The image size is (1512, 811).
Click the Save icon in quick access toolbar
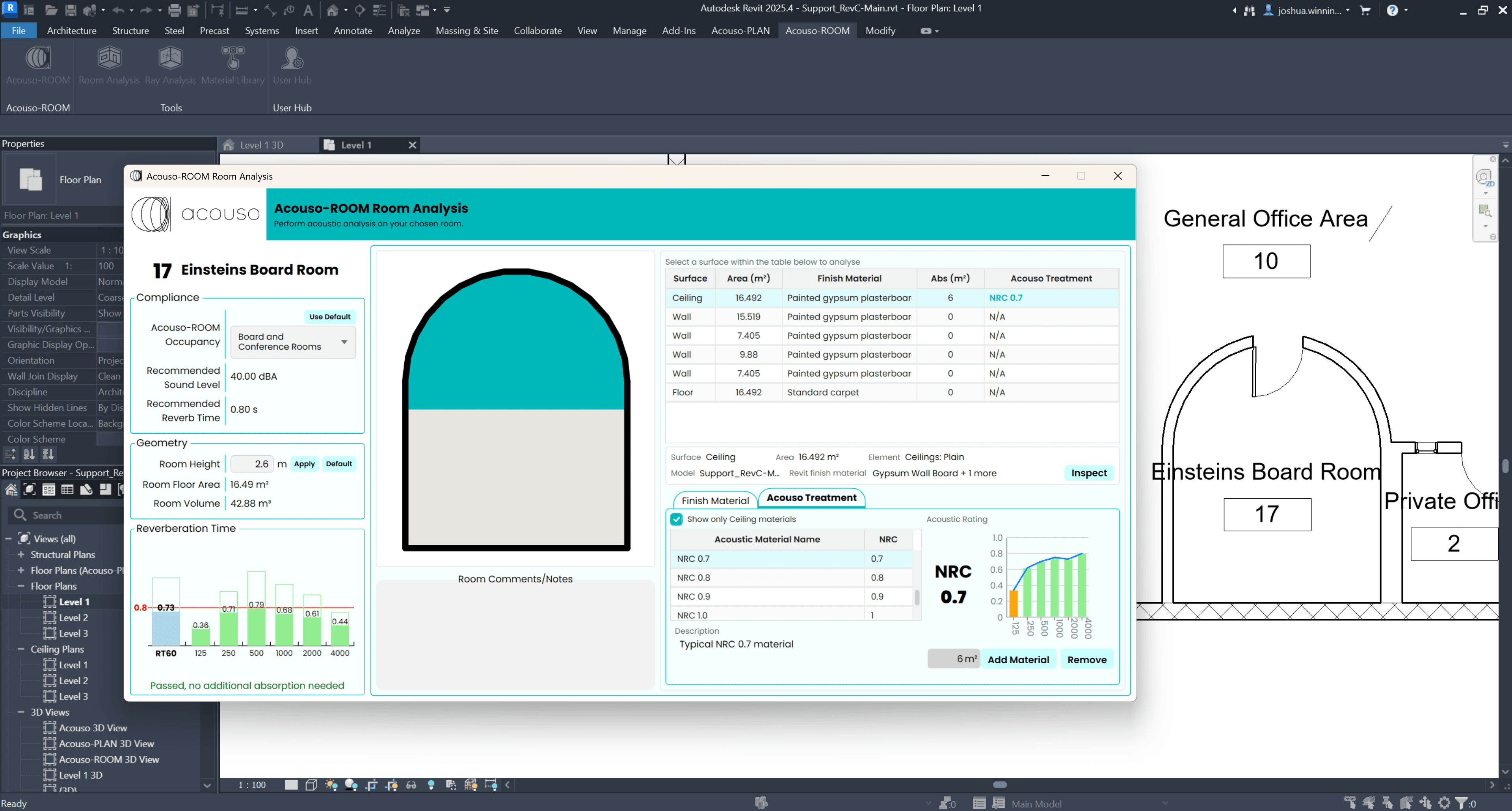[71, 10]
